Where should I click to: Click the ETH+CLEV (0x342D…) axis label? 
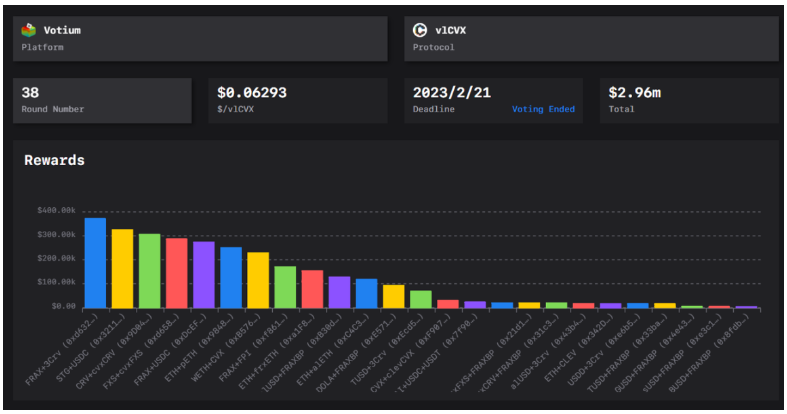pyautogui.click(x=578, y=347)
